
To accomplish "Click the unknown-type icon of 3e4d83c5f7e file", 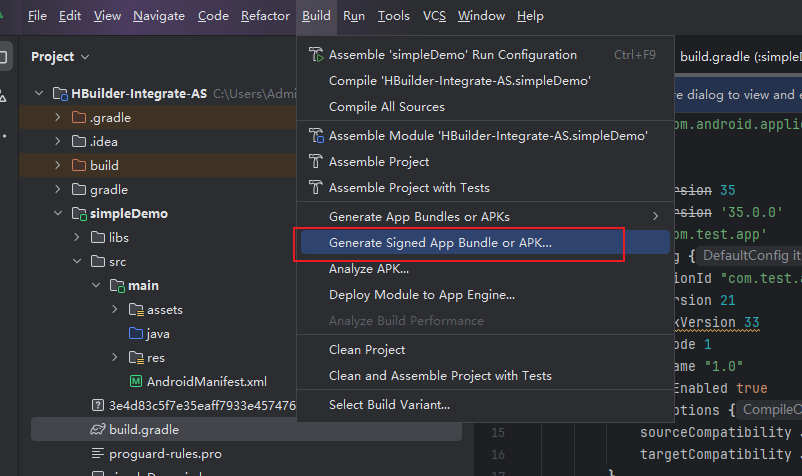I will (98, 405).
